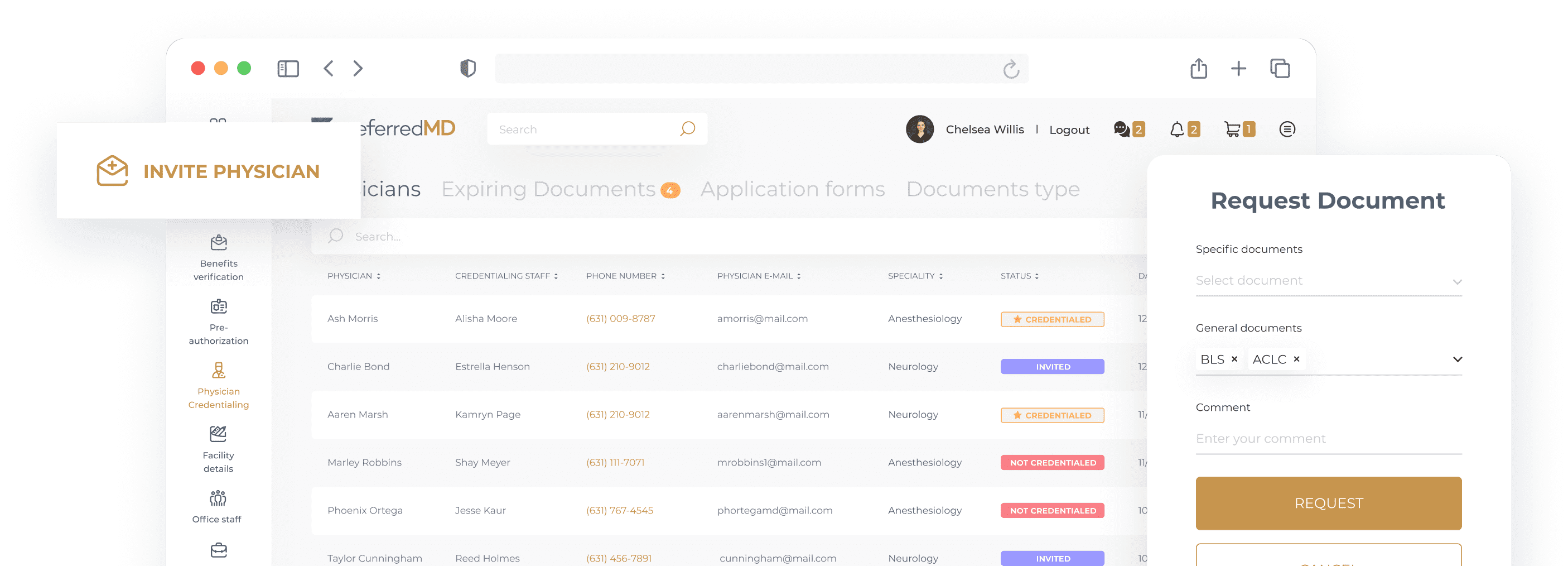Open the notifications bell icon
Viewport: 1568px width, 566px height.
point(1176,129)
